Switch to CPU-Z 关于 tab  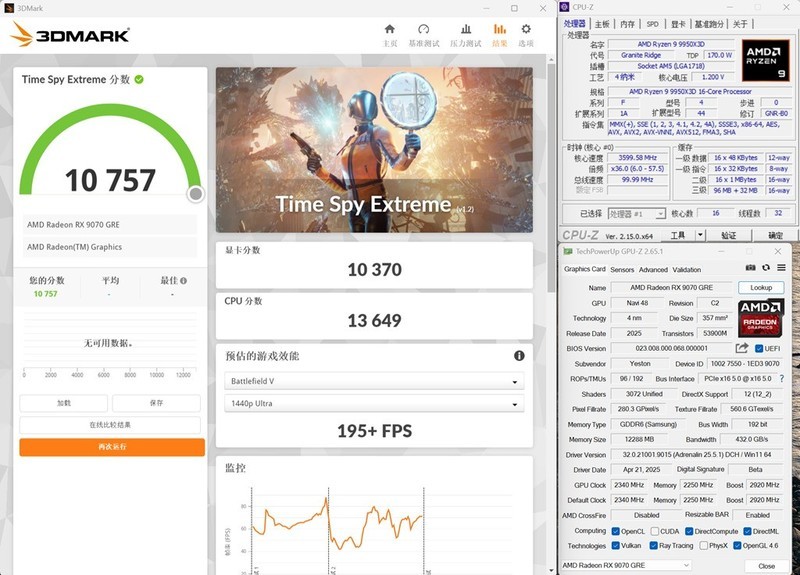pyautogui.click(x=740, y=24)
